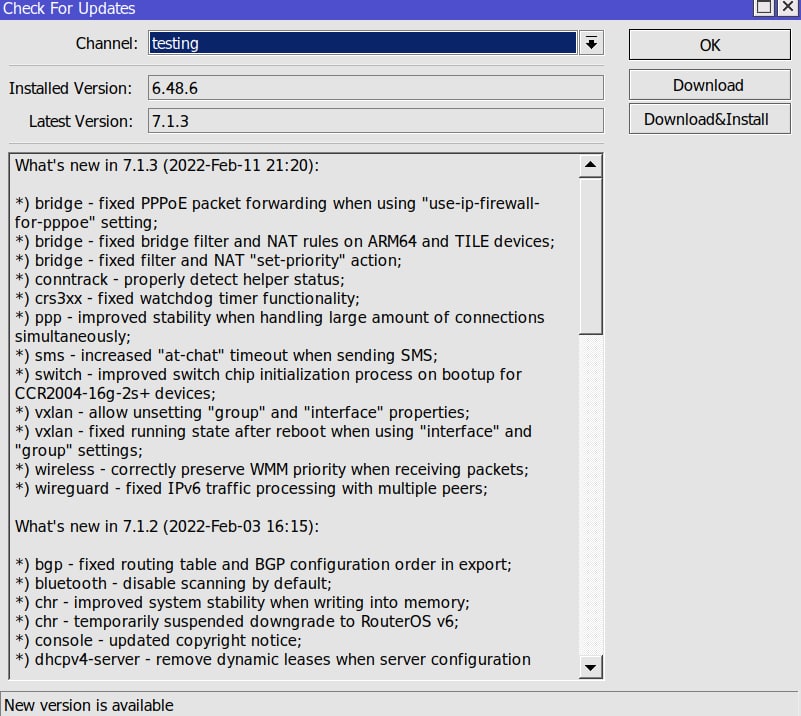Click the sms at-chat timeout changelog line
The width and height of the screenshot is (801, 716).
coord(226,355)
